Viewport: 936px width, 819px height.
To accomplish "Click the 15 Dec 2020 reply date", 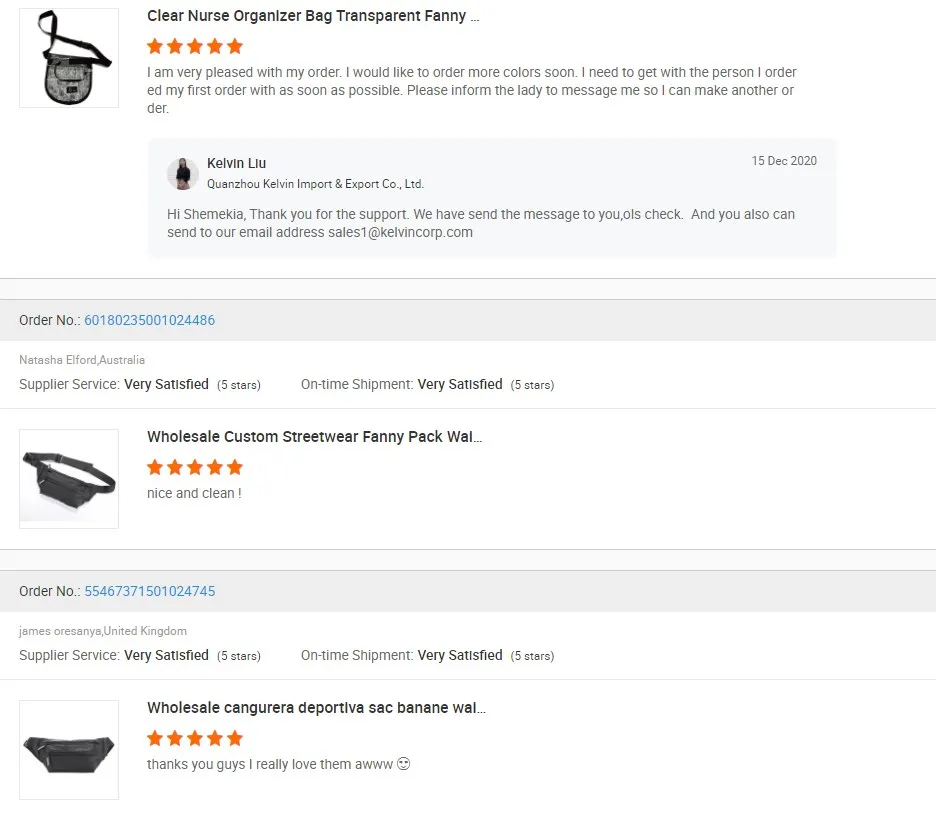I will click(784, 161).
